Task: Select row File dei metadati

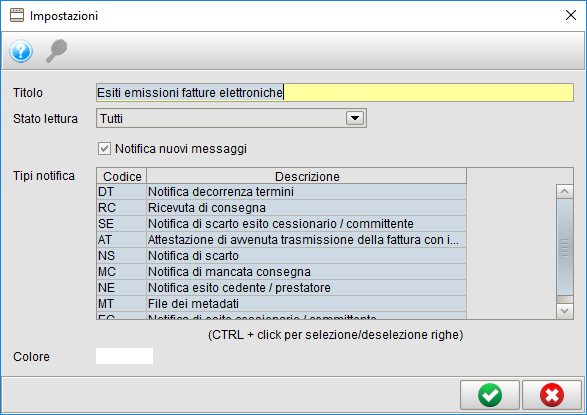Action: click(x=282, y=303)
